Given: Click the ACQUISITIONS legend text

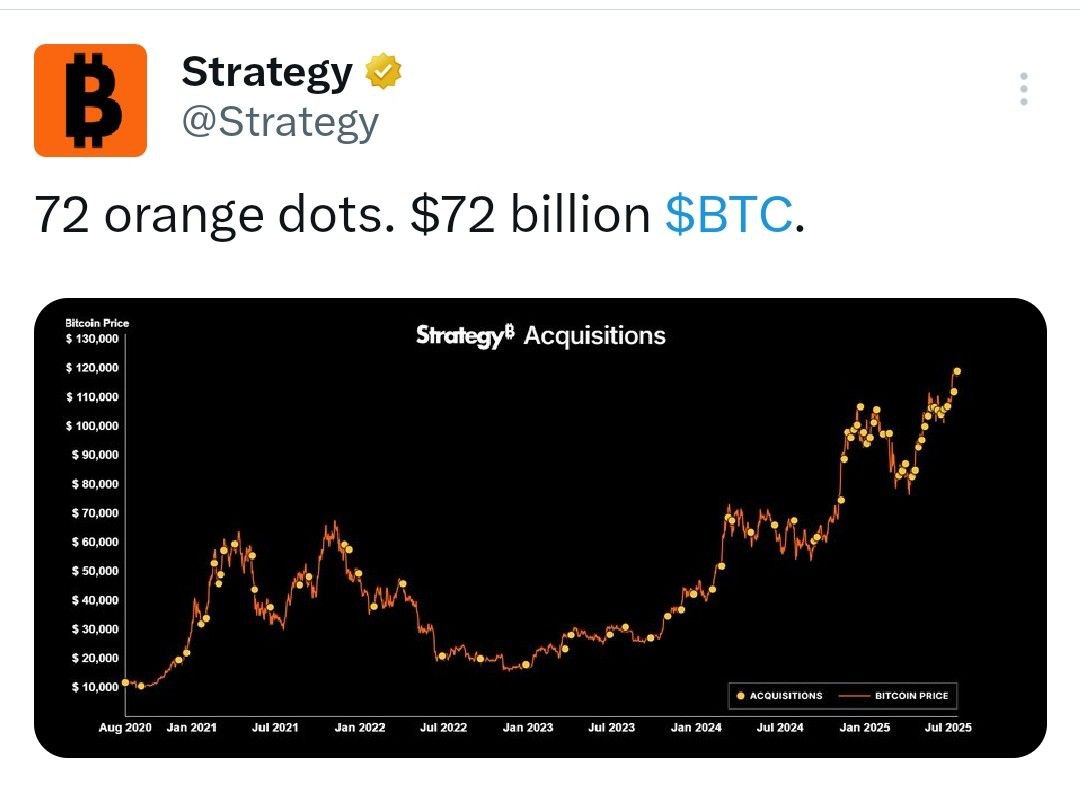Looking at the screenshot, I should point(786,696).
